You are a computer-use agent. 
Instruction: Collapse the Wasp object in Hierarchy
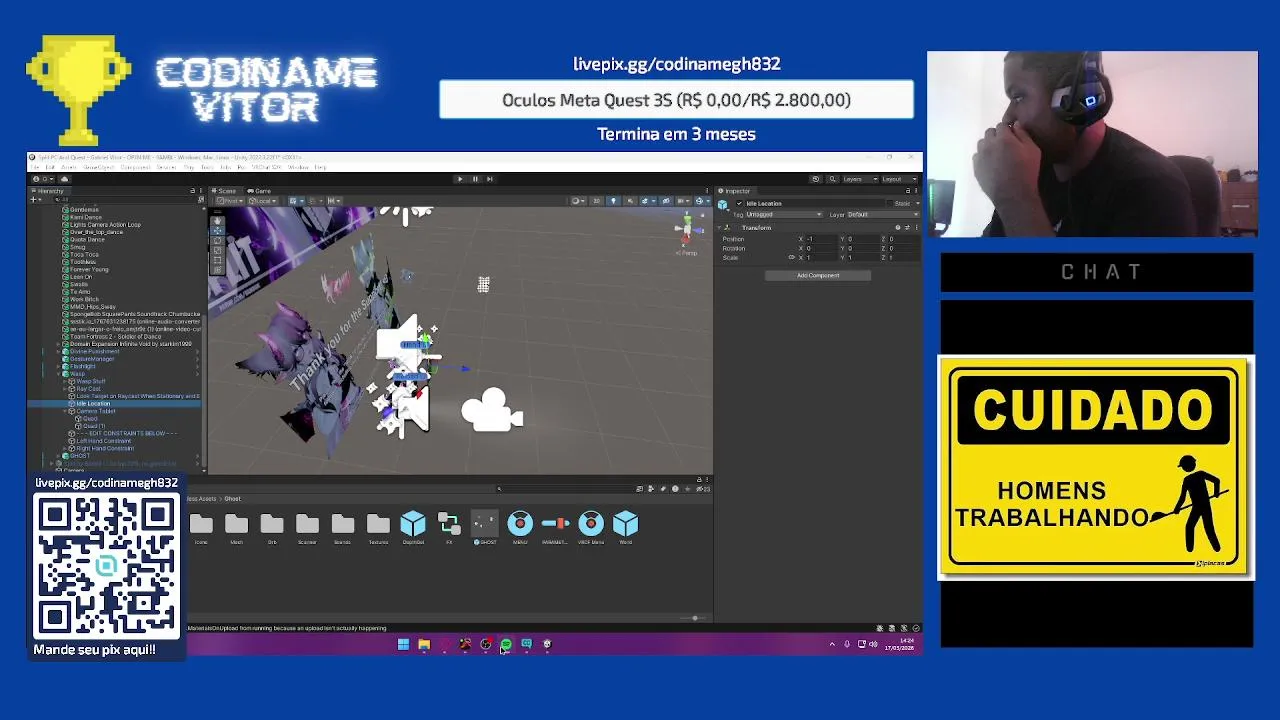[58, 374]
